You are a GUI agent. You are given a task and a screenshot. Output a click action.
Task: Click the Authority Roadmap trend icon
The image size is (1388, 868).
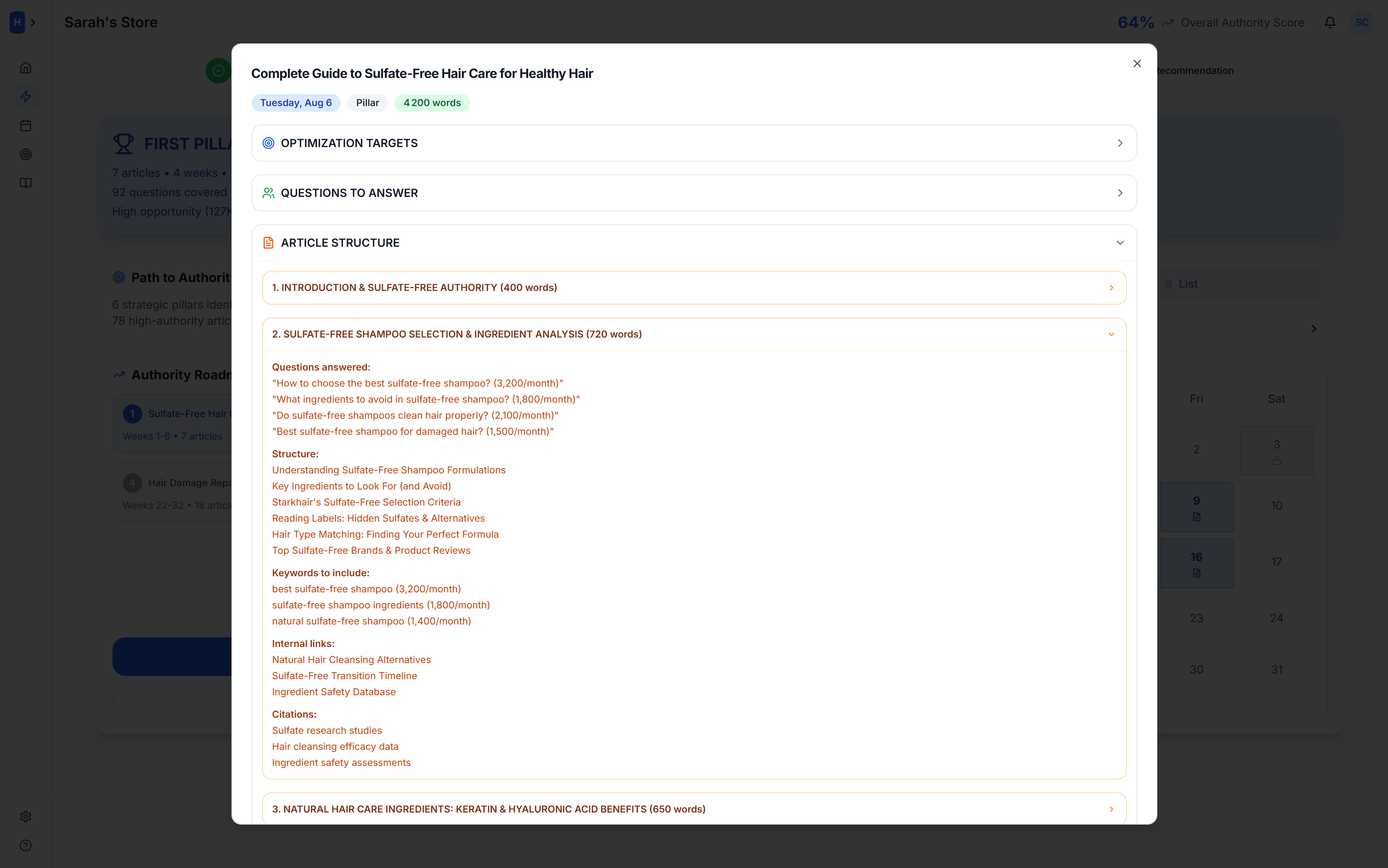coord(119,374)
